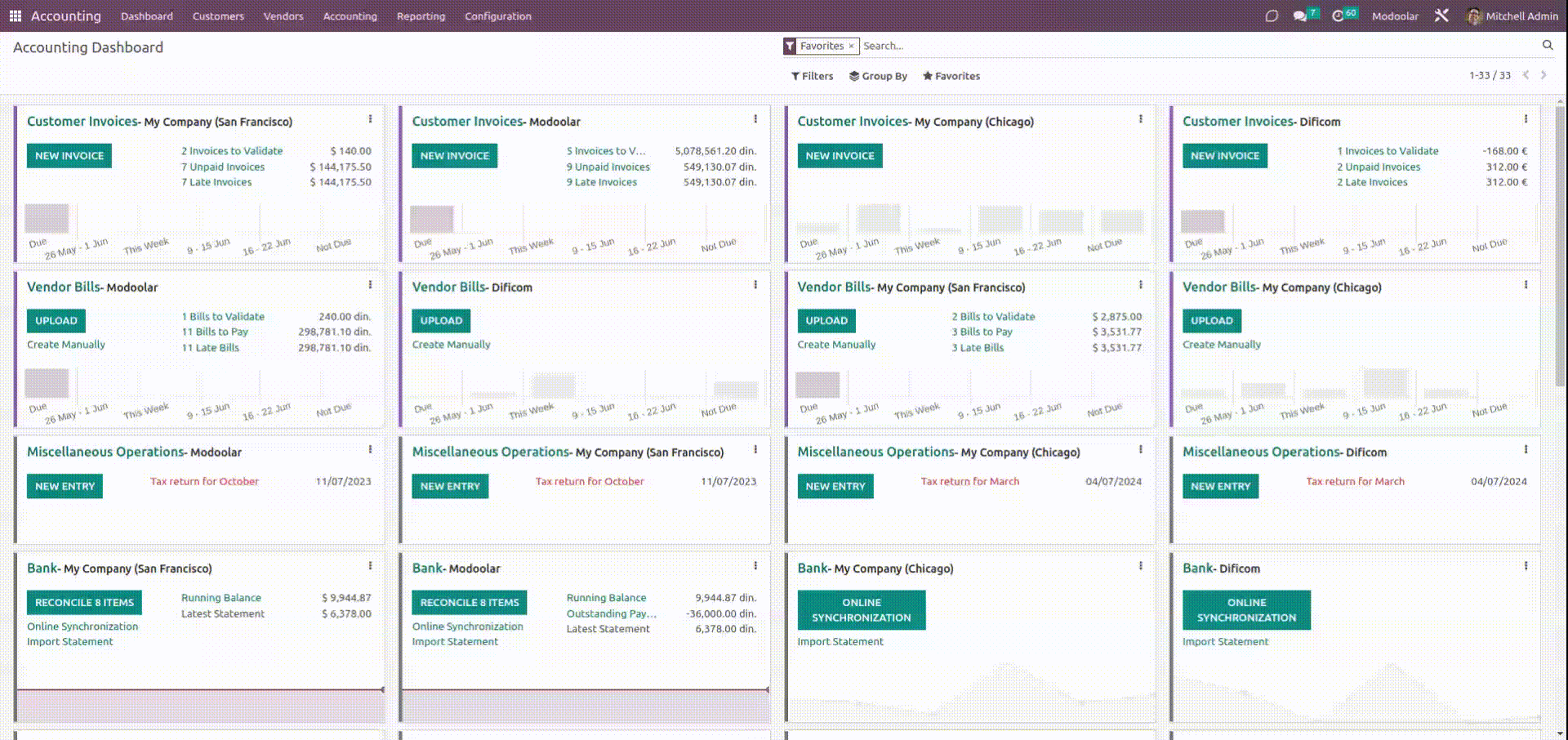Open the Vendors menu
This screenshot has height=740, width=1568.
tap(283, 16)
